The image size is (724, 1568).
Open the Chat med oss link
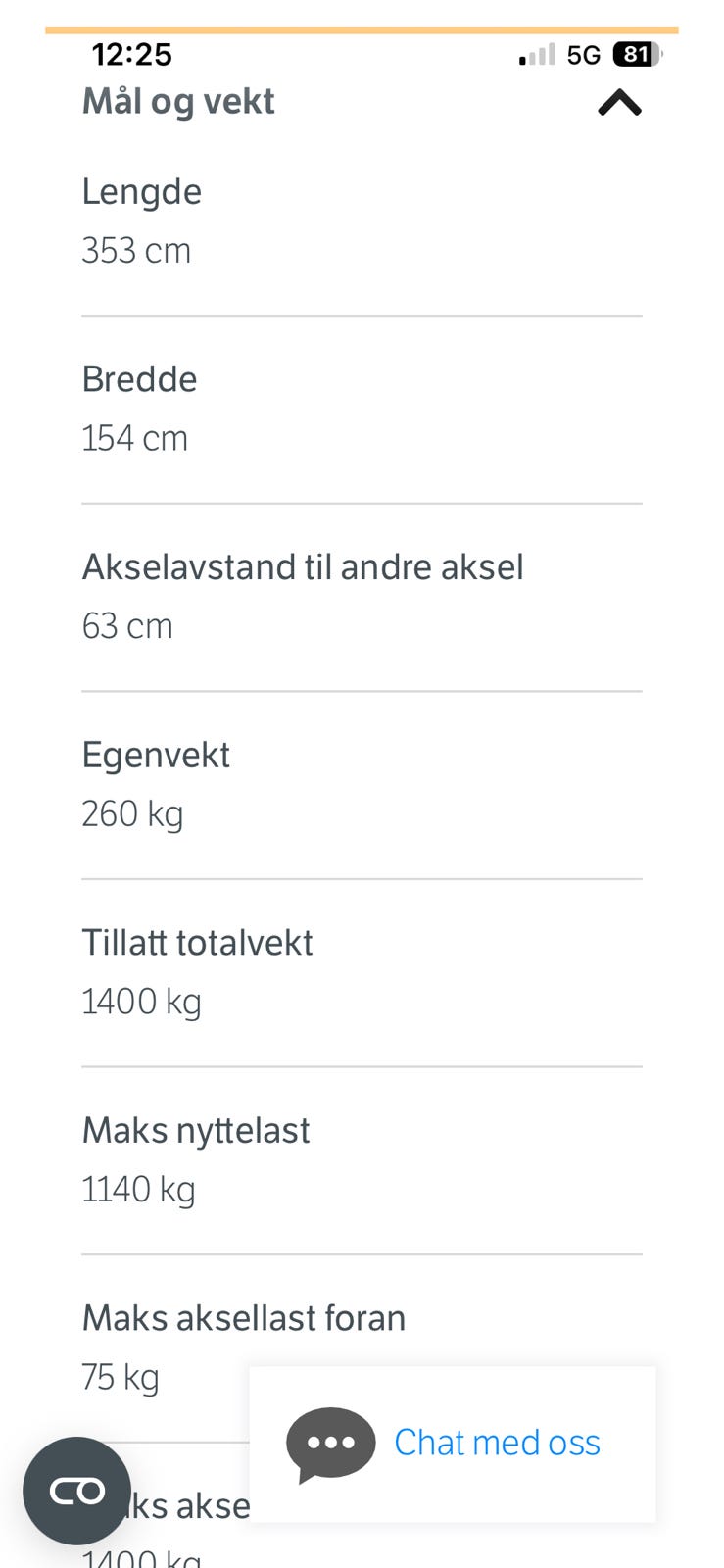tap(497, 1443)
